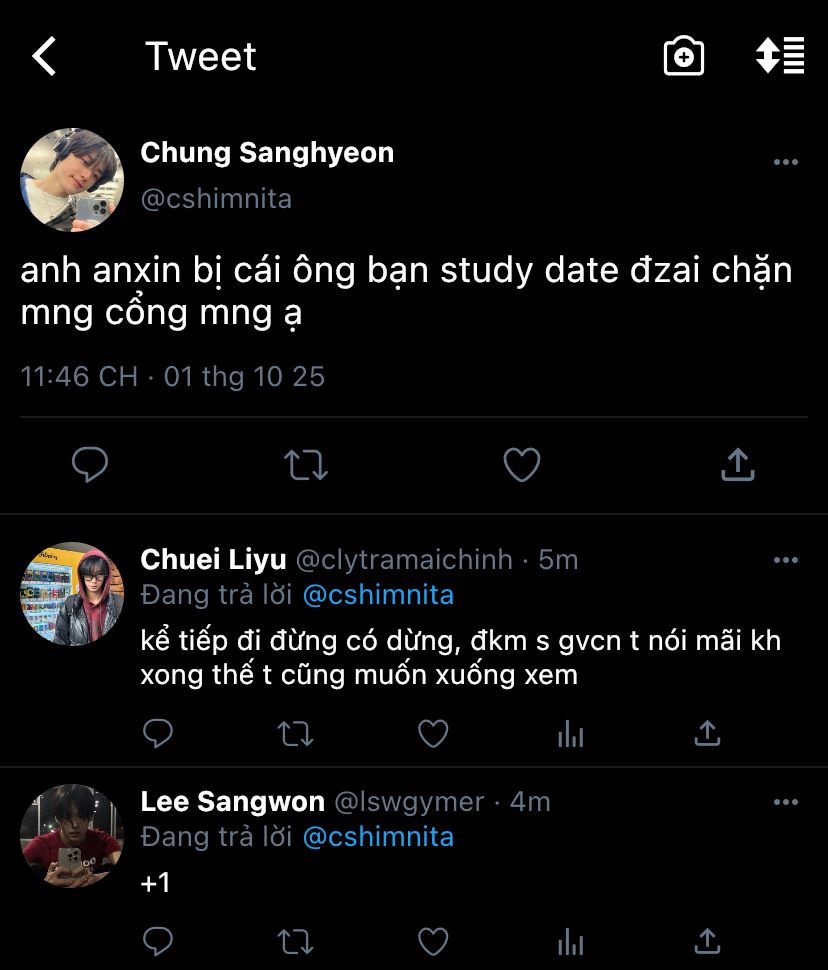Open @cshimnita mention in Chuei Liyu's reply

pos(377,595)
